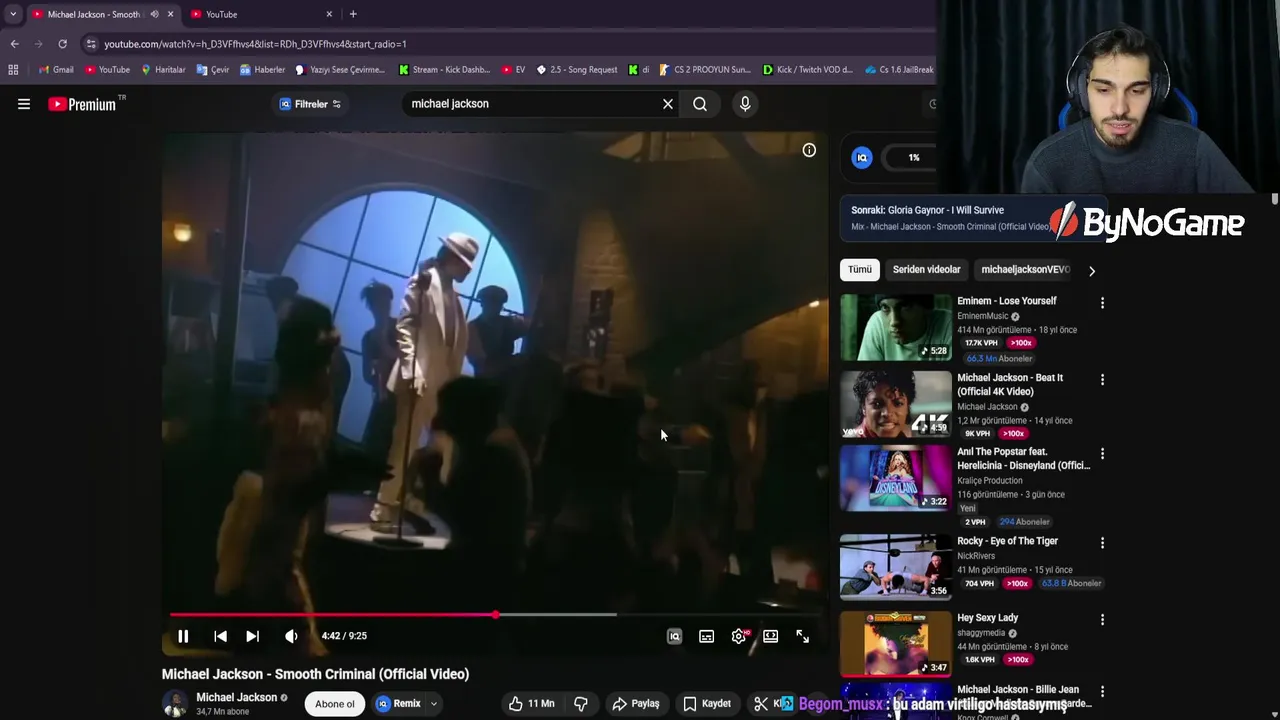Viewport: 1280px width, 720px height.
Task: Run search with the magnifier button
Action: [x=700, y=104]
